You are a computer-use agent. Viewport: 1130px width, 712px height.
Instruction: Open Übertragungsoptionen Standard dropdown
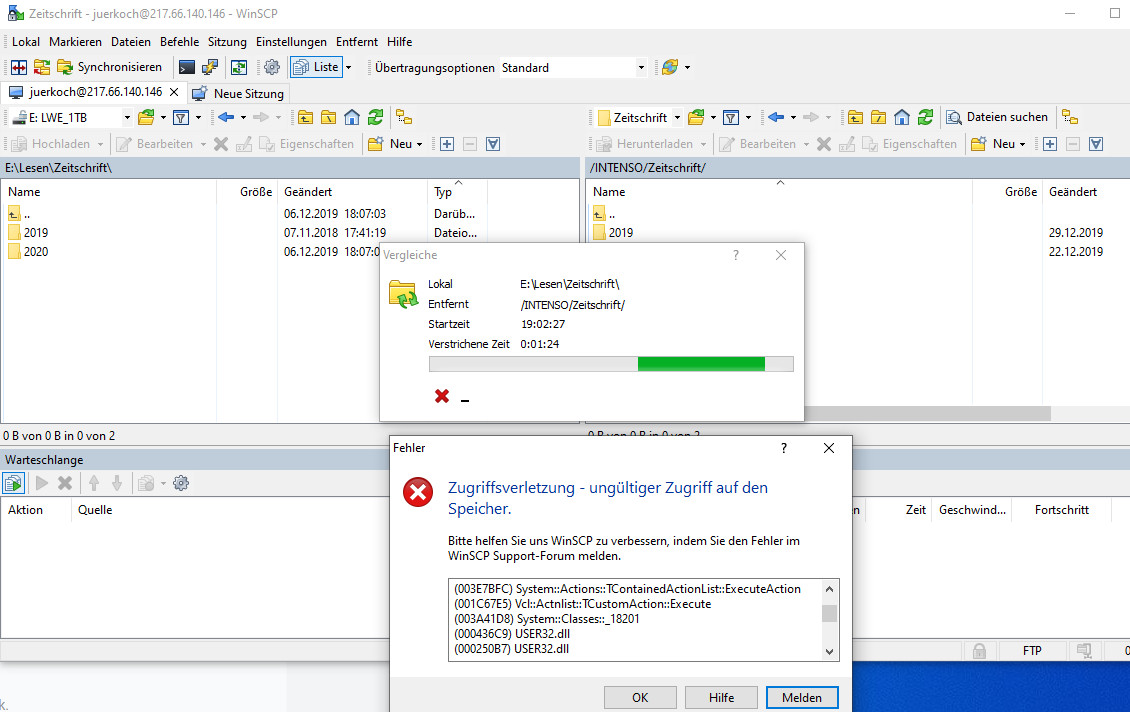(641, 68)
